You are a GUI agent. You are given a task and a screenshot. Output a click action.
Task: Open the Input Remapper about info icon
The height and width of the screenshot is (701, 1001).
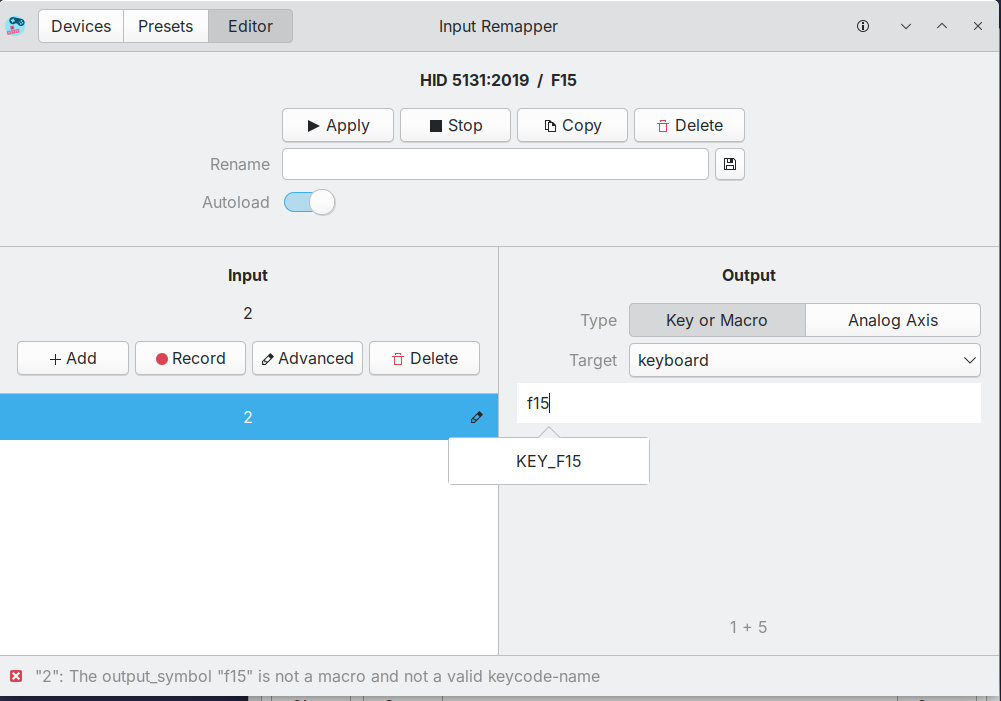(862, 26)
